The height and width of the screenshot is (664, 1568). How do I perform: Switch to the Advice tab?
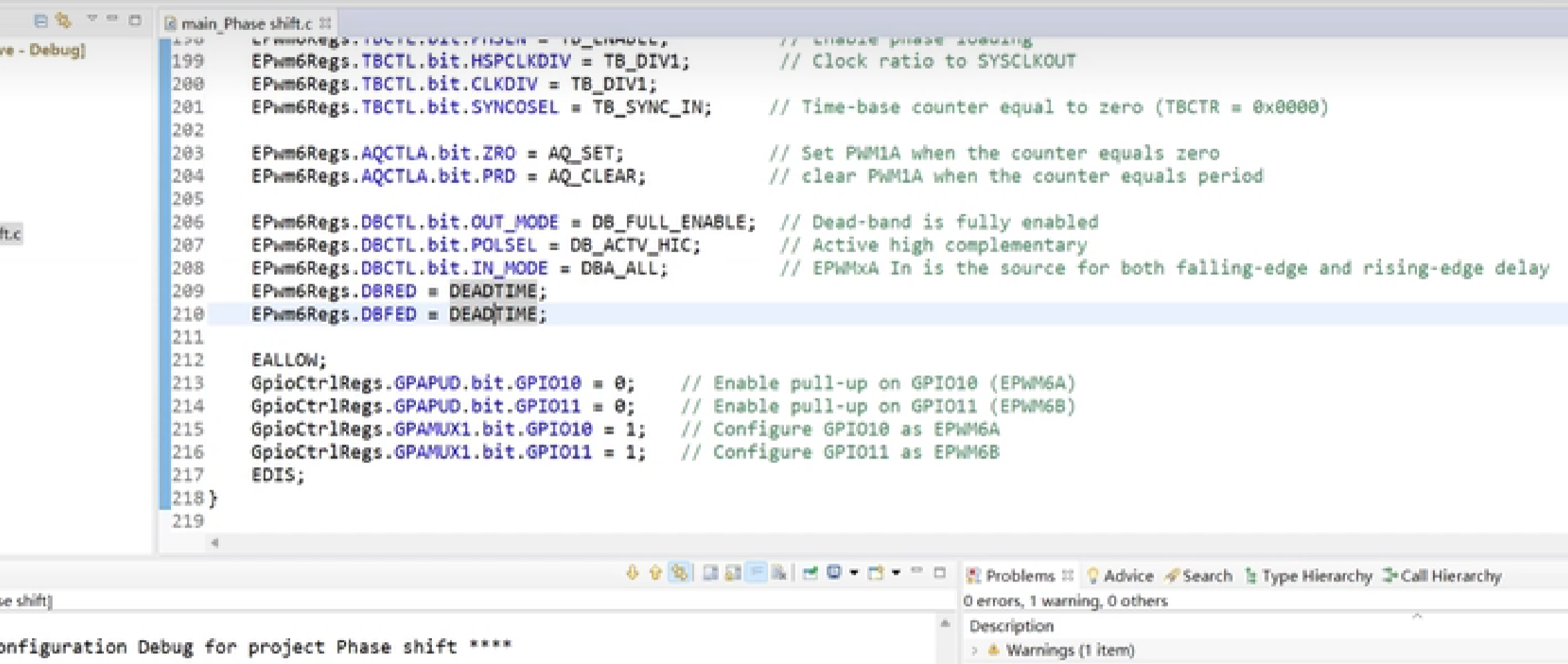click(x=1120, y=576)
